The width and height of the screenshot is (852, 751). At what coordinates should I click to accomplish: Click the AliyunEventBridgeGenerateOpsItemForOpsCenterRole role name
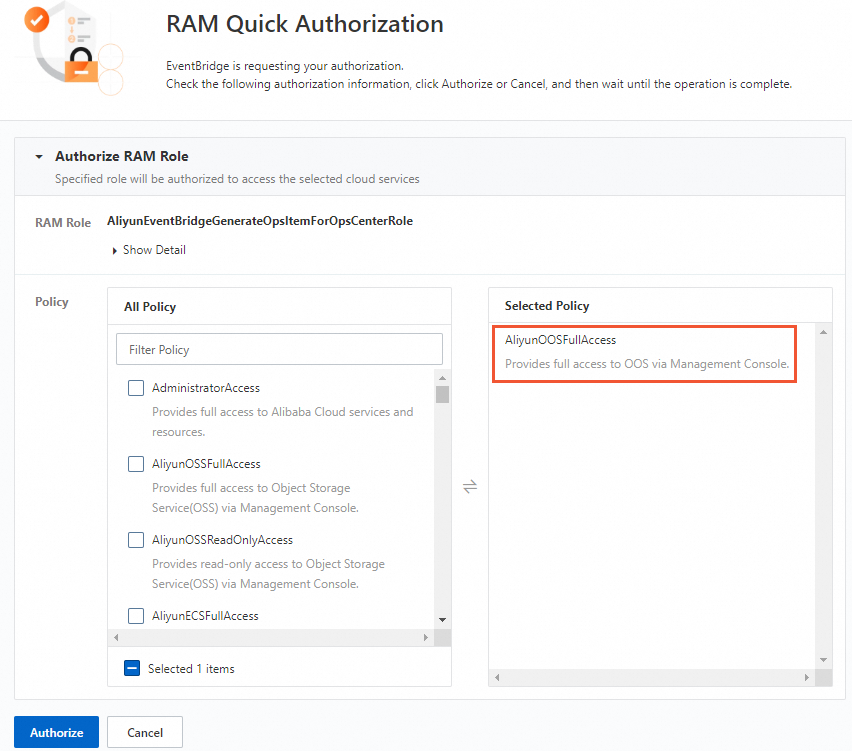click(260, 221)
